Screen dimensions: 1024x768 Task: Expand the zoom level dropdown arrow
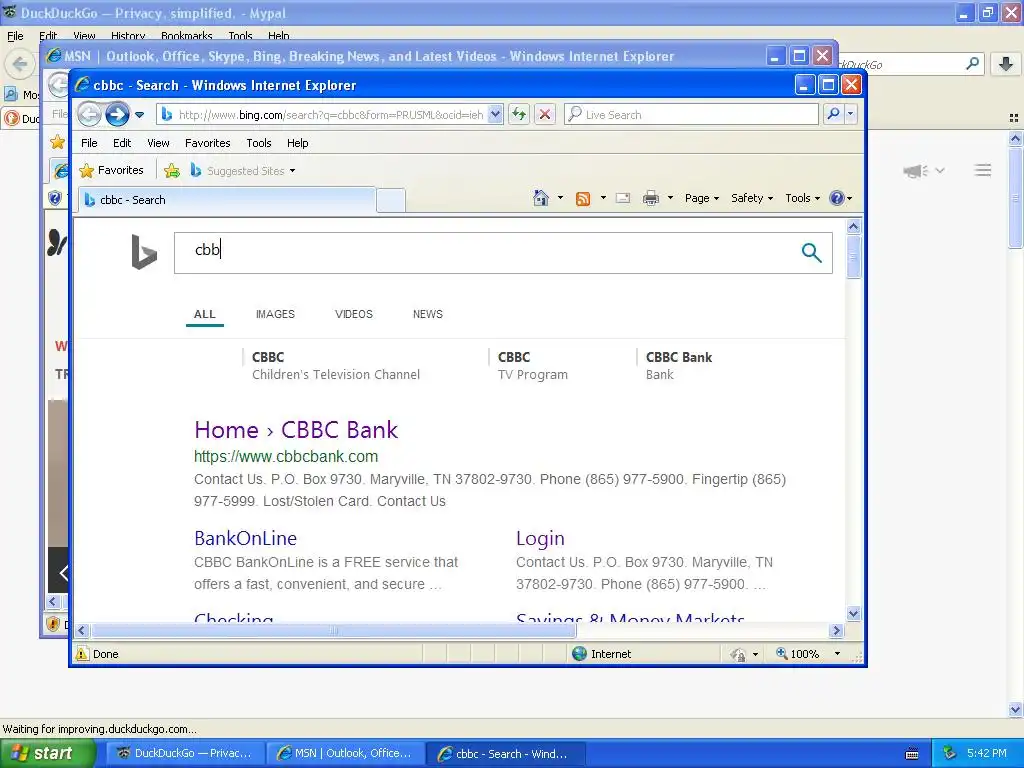(837, 654)
